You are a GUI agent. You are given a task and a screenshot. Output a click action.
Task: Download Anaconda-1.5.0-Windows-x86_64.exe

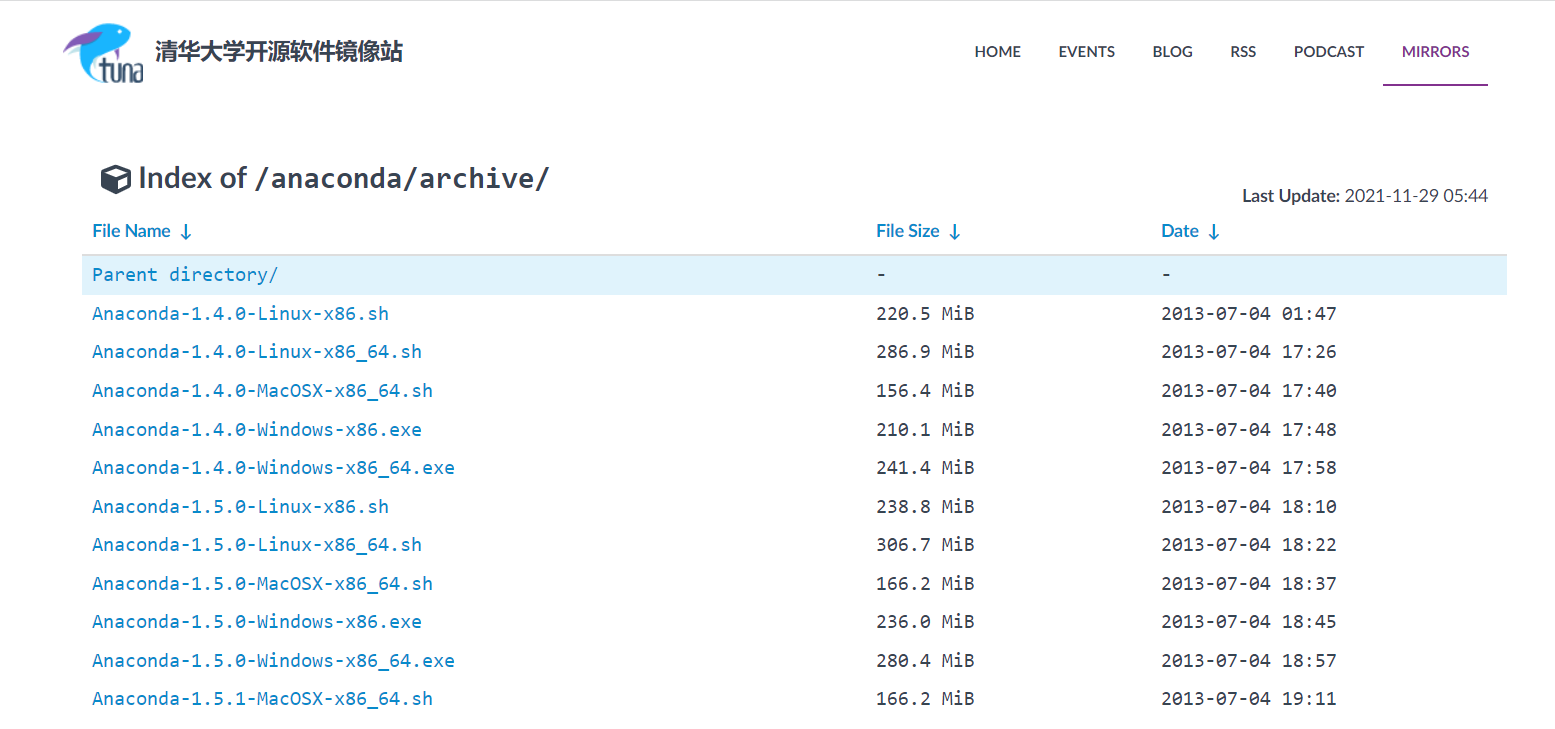[x=273, y=660]
